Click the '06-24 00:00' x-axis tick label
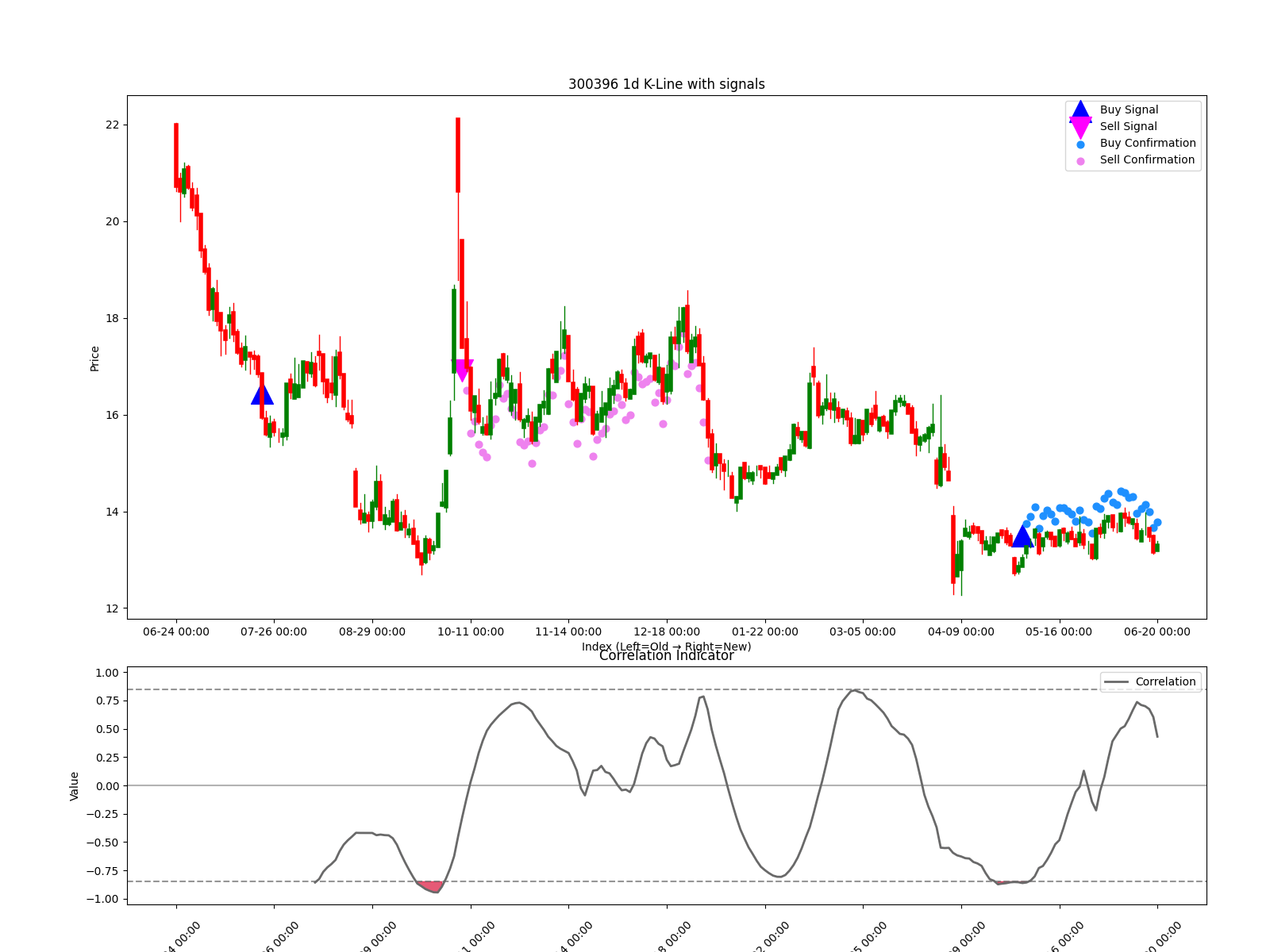The height and width of the screenshot is (952, 1270). click(176, 632)
